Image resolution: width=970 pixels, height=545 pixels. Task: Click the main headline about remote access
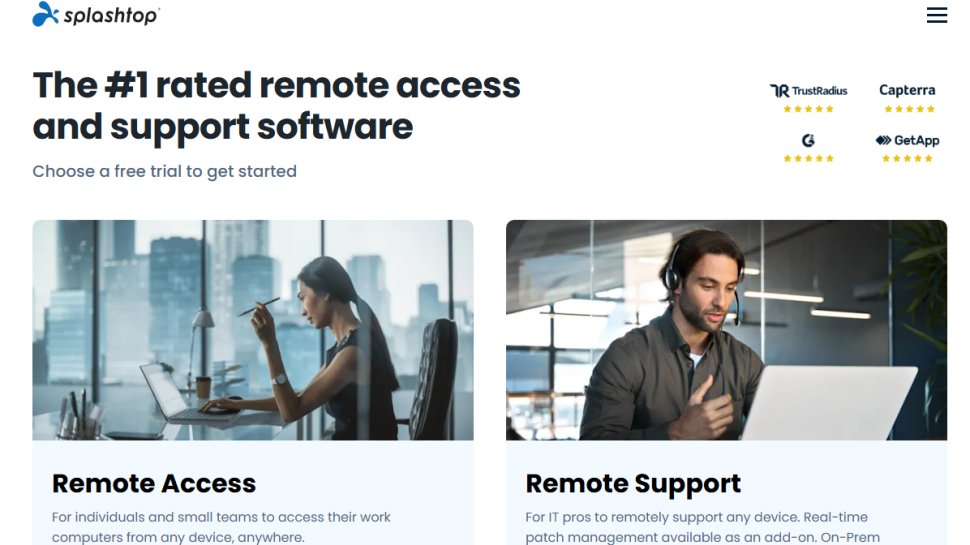(x=277, y=106)
